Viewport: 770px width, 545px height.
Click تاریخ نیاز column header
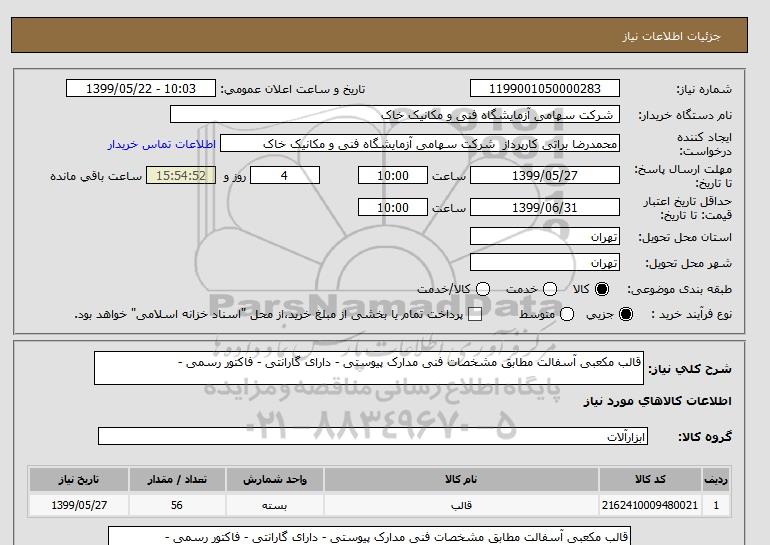[x=79, y=480]
